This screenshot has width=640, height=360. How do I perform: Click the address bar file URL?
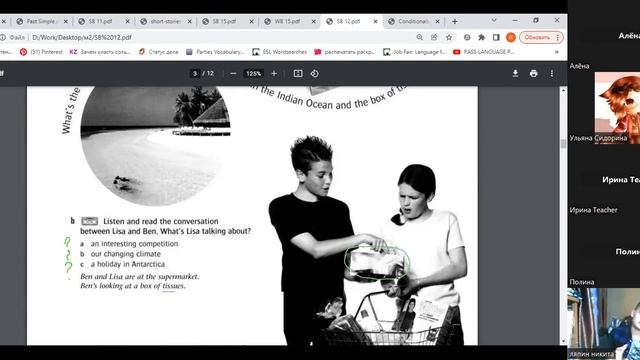point(82,37)
